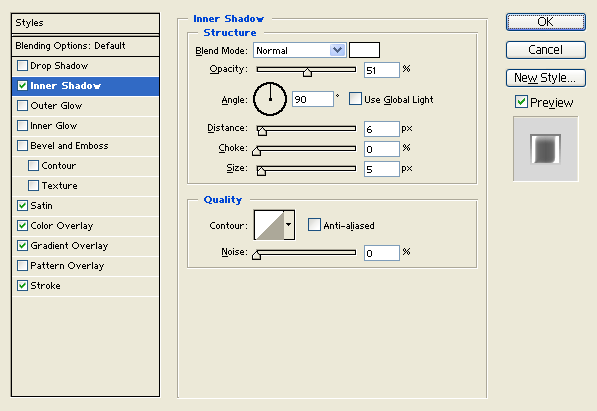Tick the Contour sub-style checkbox

[x=34, y=165]
